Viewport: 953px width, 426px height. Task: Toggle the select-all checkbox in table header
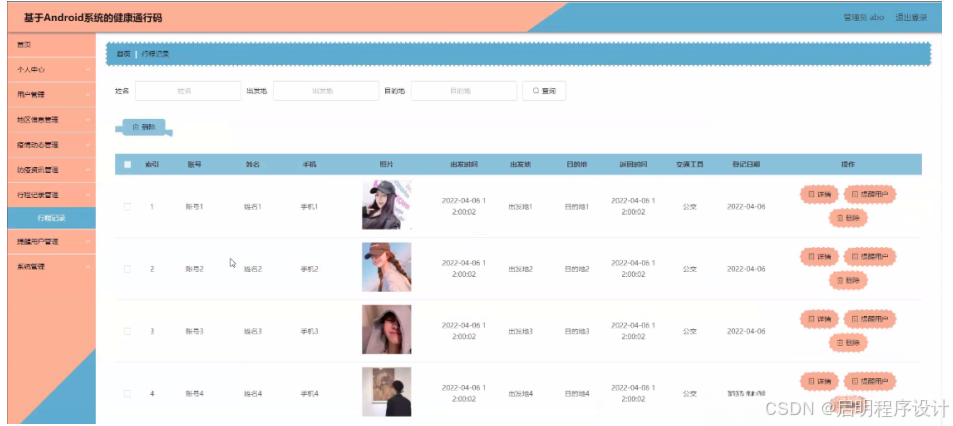click(x=128, y=164)
